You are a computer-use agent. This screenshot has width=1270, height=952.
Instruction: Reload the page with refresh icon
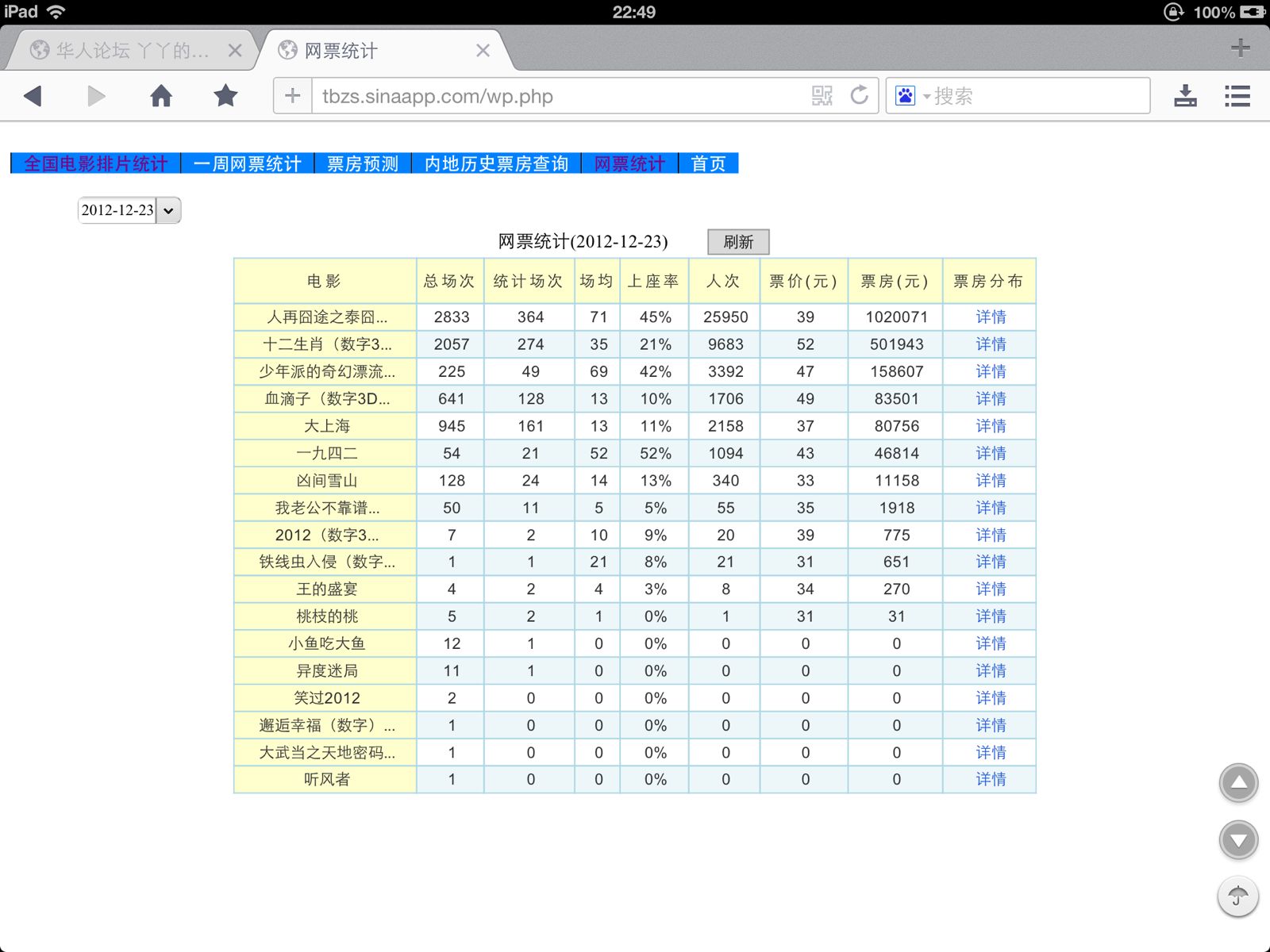tap(860, 96)
